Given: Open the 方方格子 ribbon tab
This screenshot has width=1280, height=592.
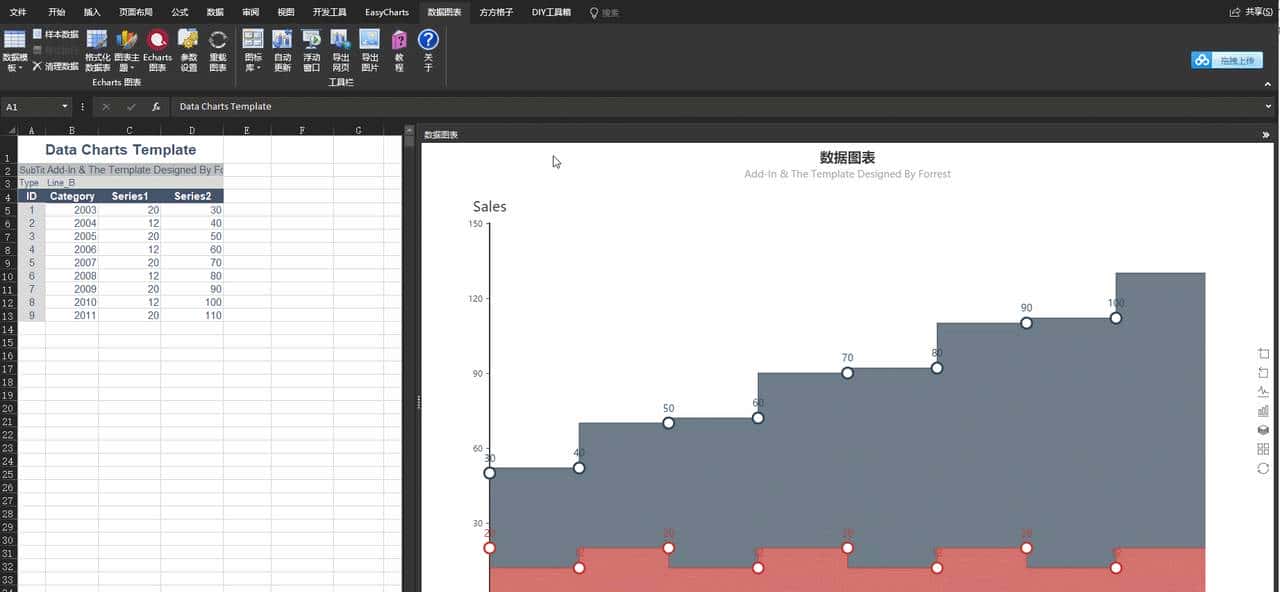Looking at the screenshot, I should pos(496,12).
